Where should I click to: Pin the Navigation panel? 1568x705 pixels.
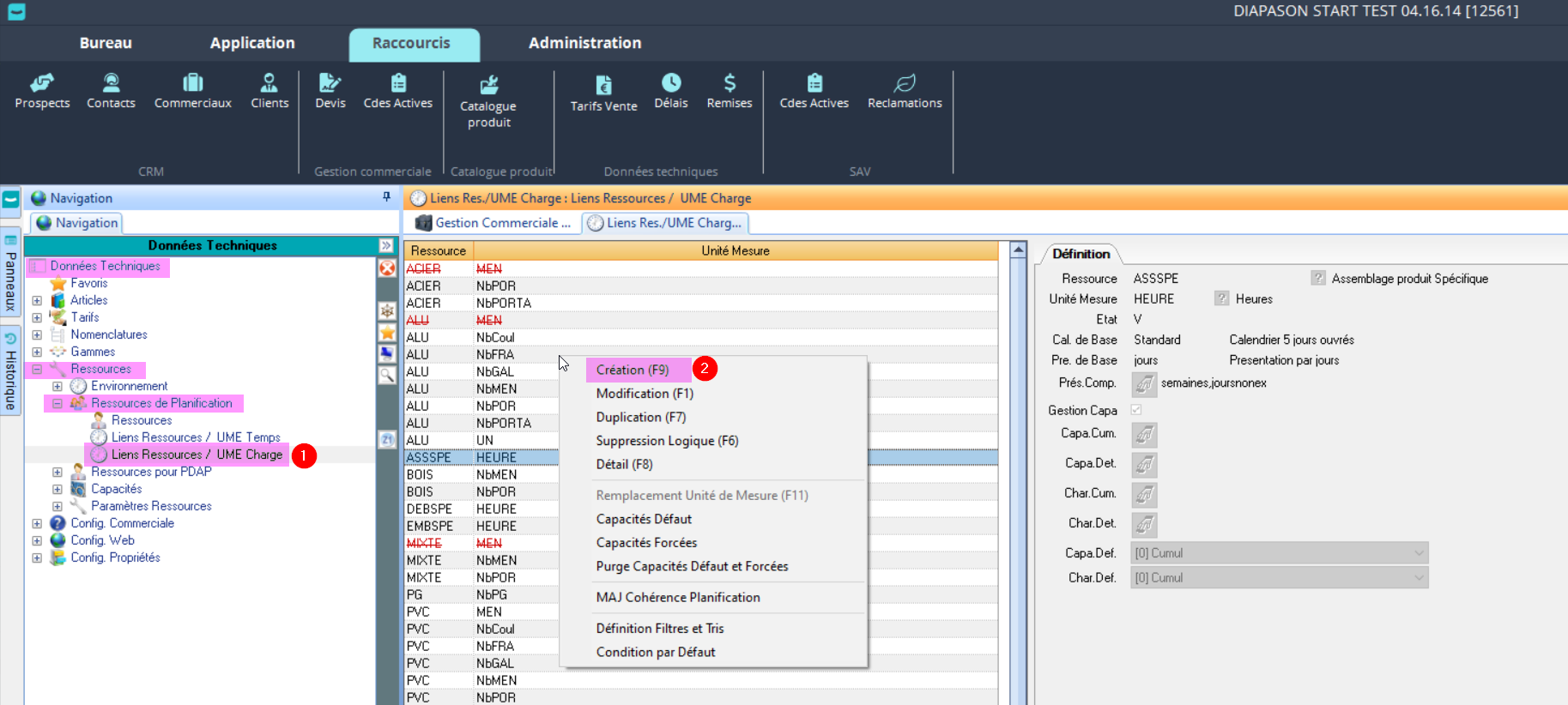click(x=386, y=197)
